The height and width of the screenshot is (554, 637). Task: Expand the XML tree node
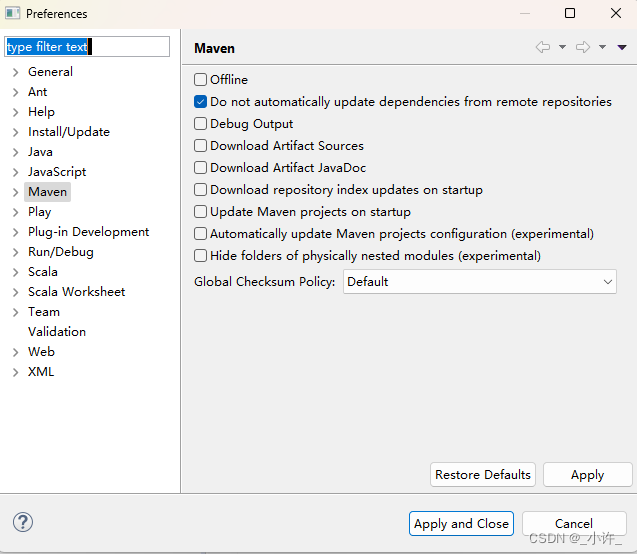pyautogui.click(x=15, y=372)
